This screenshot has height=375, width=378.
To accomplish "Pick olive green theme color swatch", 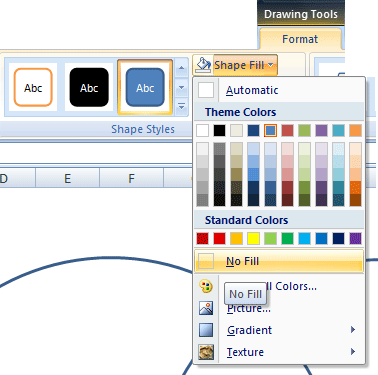I will (304, 130).
